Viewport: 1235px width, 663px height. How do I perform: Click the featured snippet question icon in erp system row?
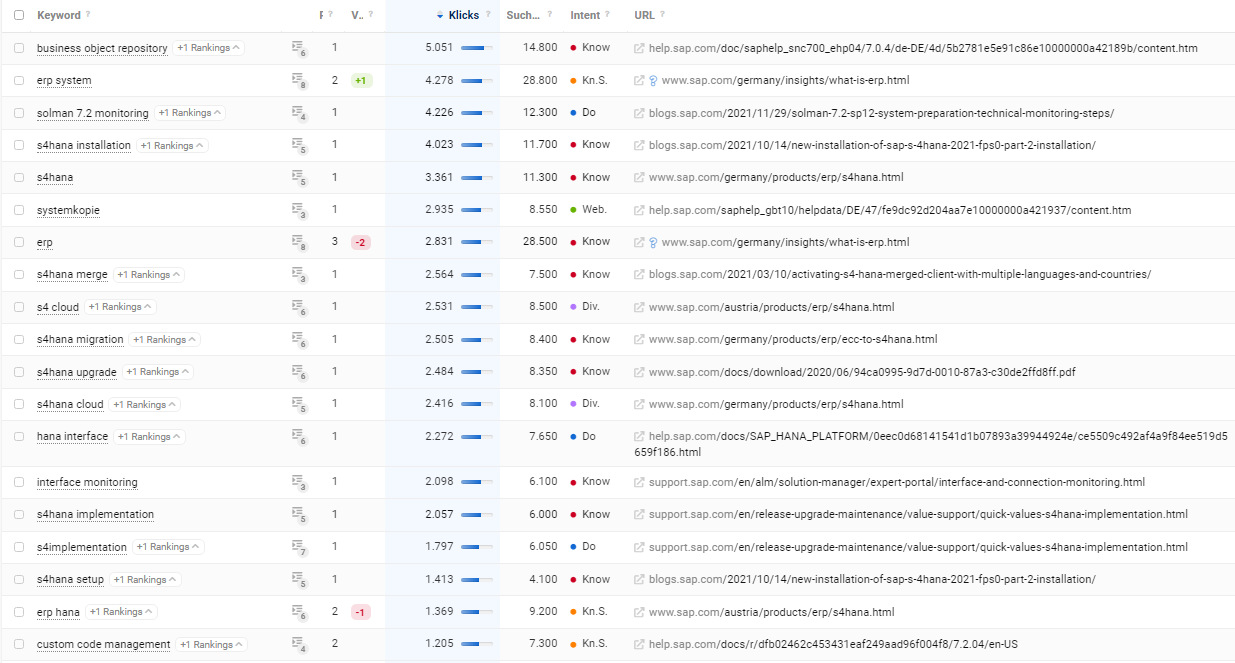[x=653, y=80]
